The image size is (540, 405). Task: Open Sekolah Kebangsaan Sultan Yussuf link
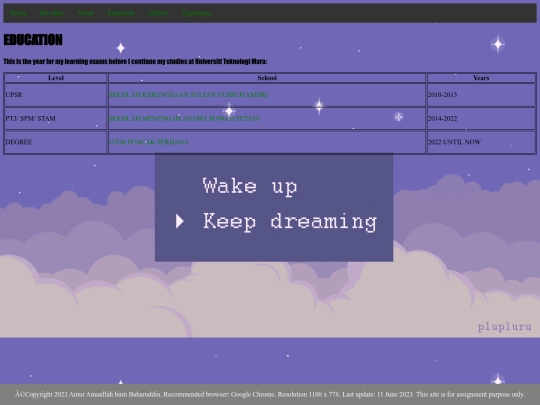pos(188,95)
